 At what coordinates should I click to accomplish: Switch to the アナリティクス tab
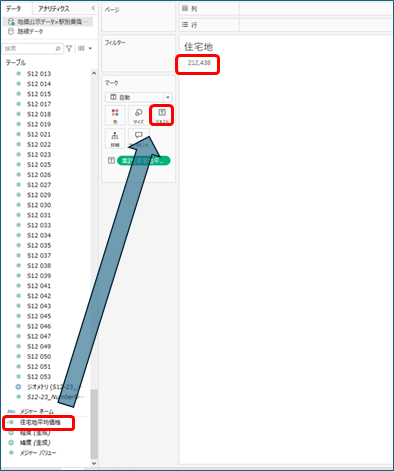(x=53, y=9)
